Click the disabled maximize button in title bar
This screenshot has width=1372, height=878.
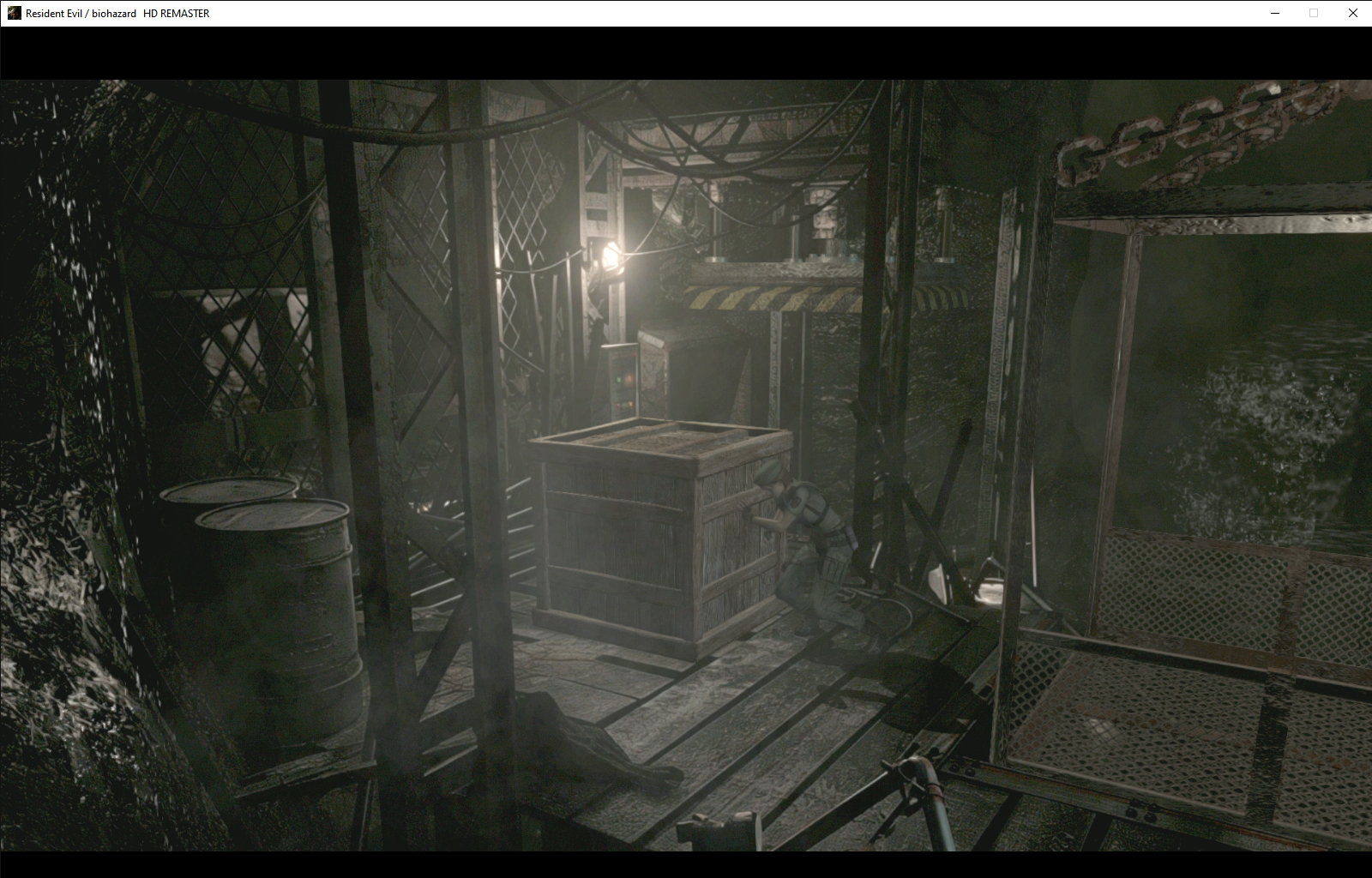(1314, 13)
